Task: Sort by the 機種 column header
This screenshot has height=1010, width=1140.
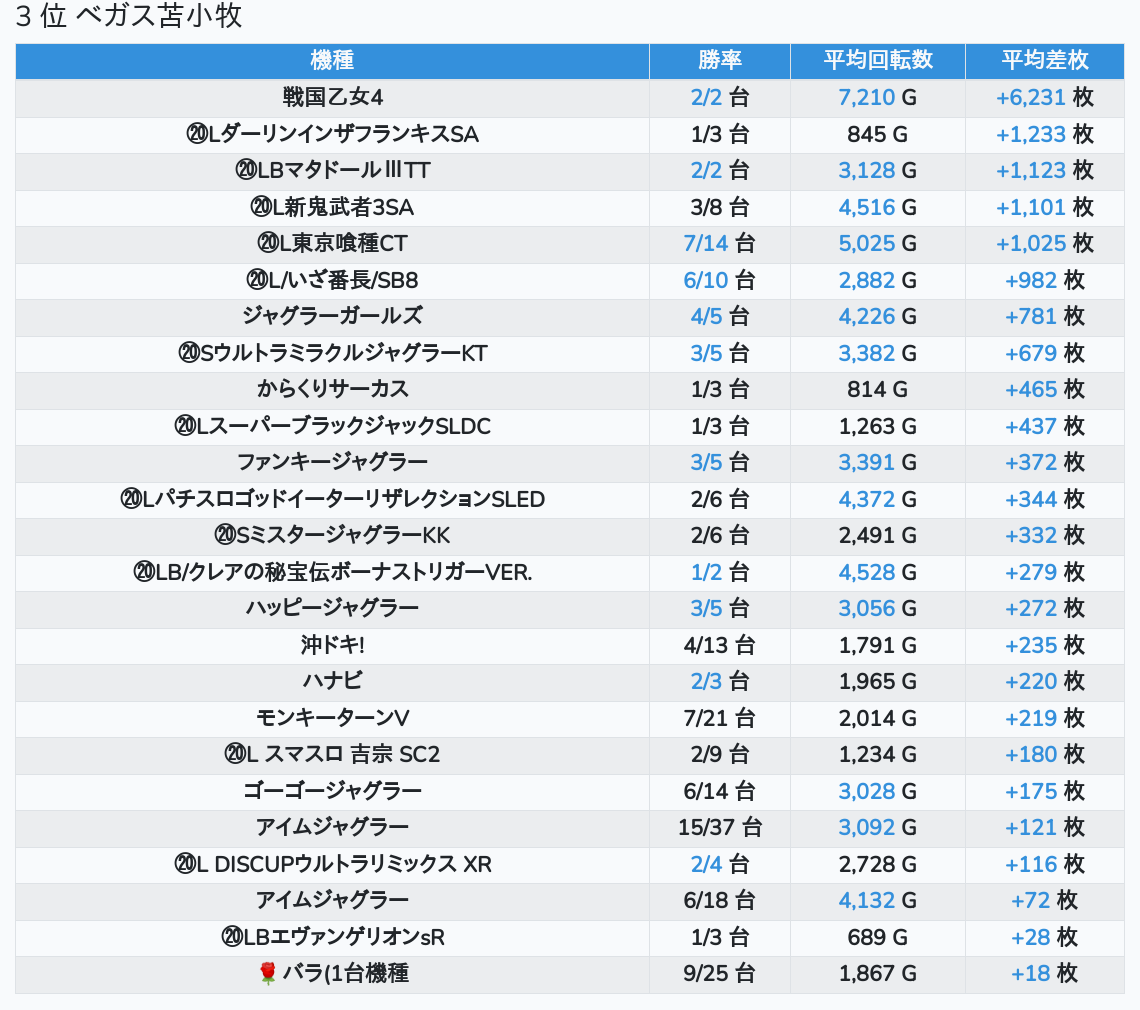Action: [332, 60]
